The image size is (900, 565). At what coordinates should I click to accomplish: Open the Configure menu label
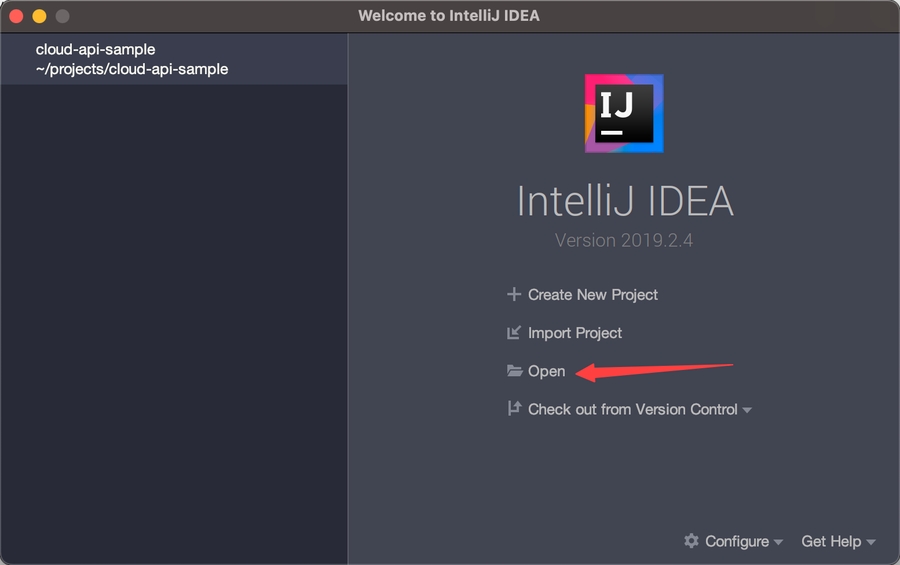pos(736,541)
